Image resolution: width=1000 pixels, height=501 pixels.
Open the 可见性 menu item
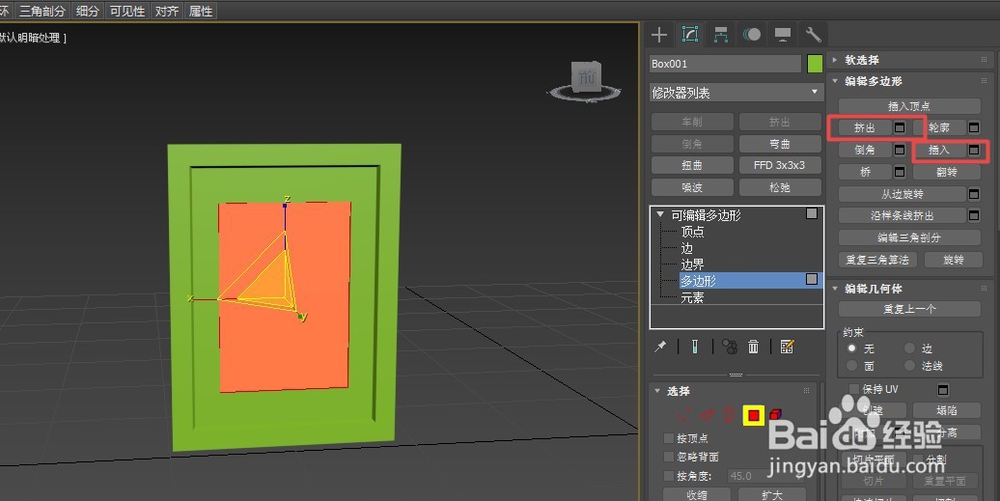(x=128, y=11)
